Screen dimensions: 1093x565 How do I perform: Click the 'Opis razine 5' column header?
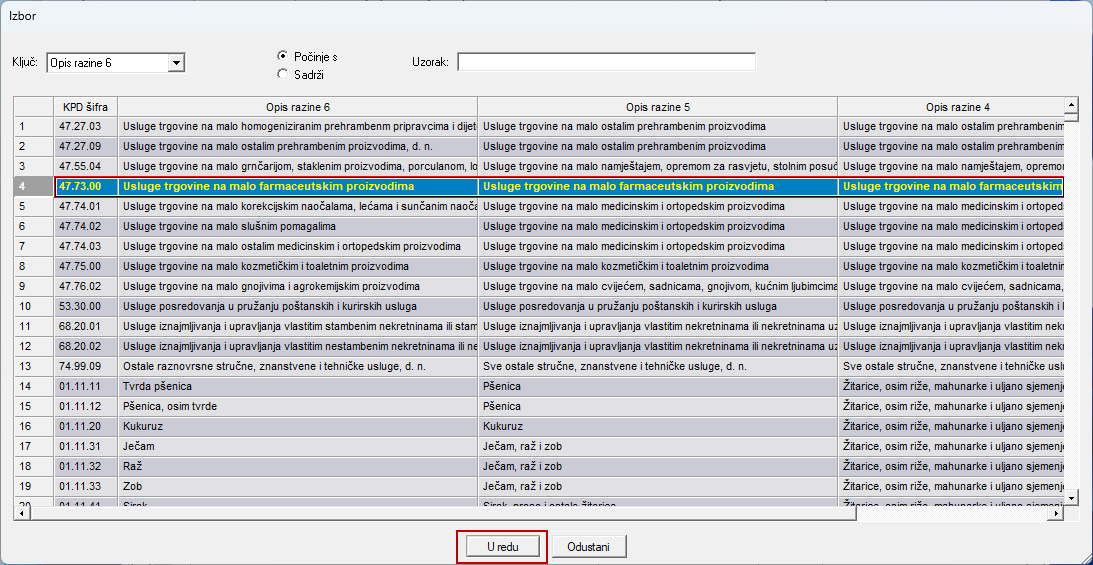click(657, 106)
